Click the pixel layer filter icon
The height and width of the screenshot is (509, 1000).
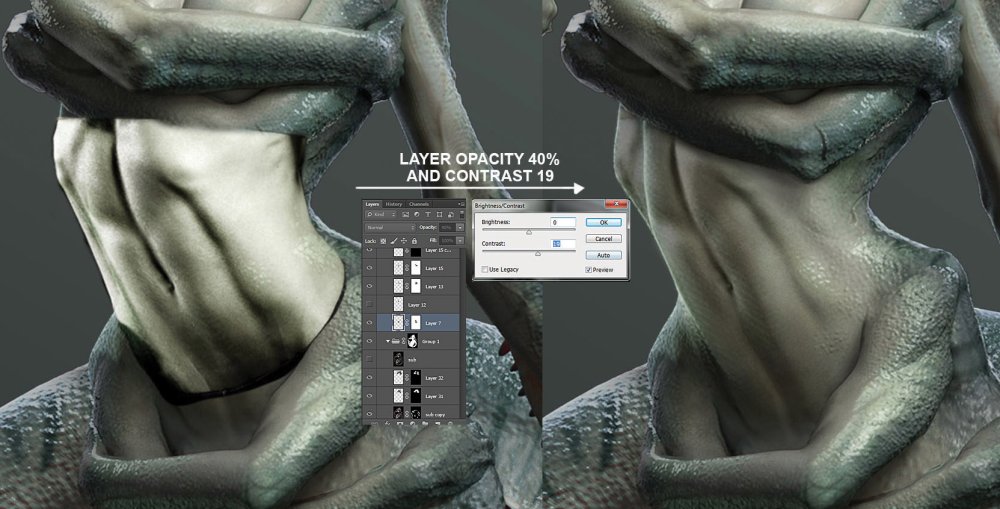[406, 214]
